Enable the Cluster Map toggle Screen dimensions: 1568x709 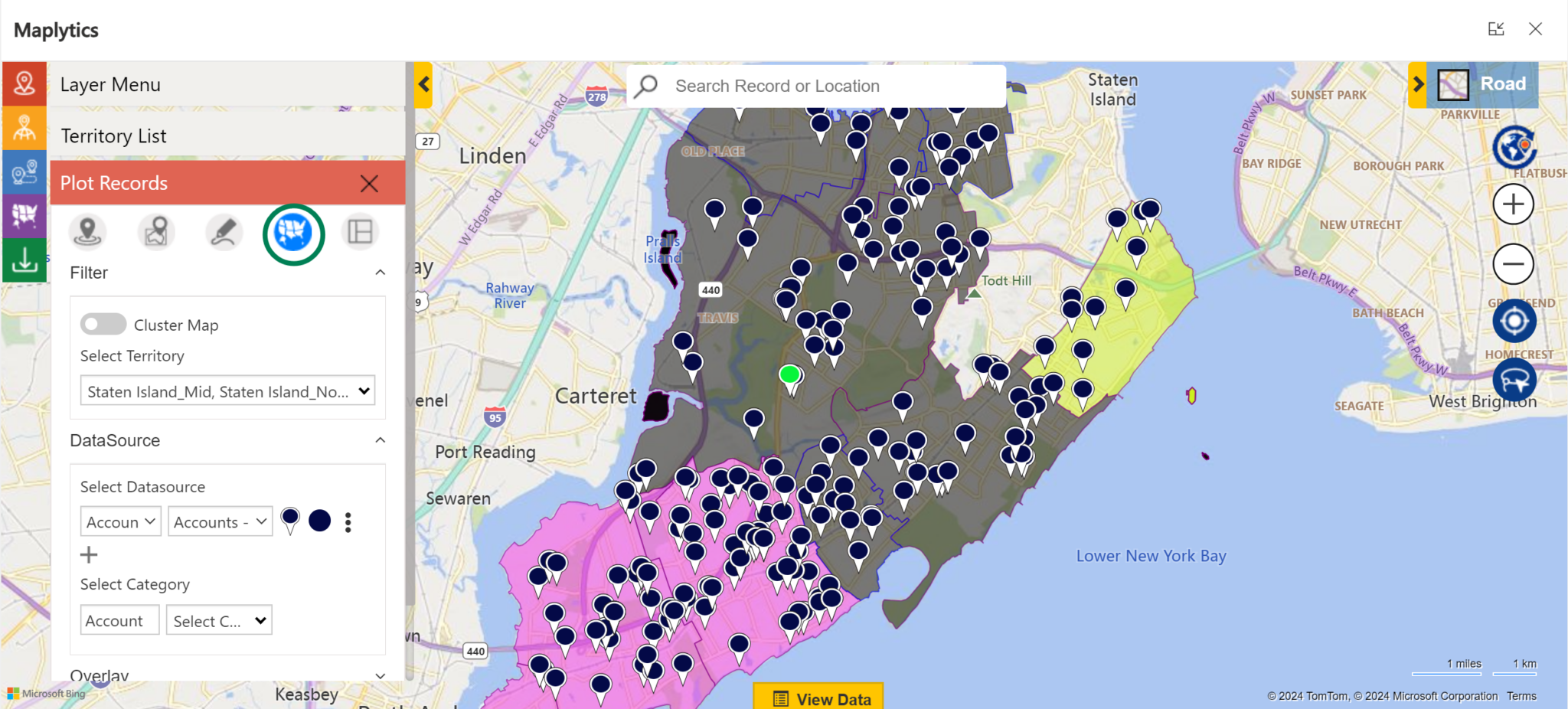tap(103, 324)
